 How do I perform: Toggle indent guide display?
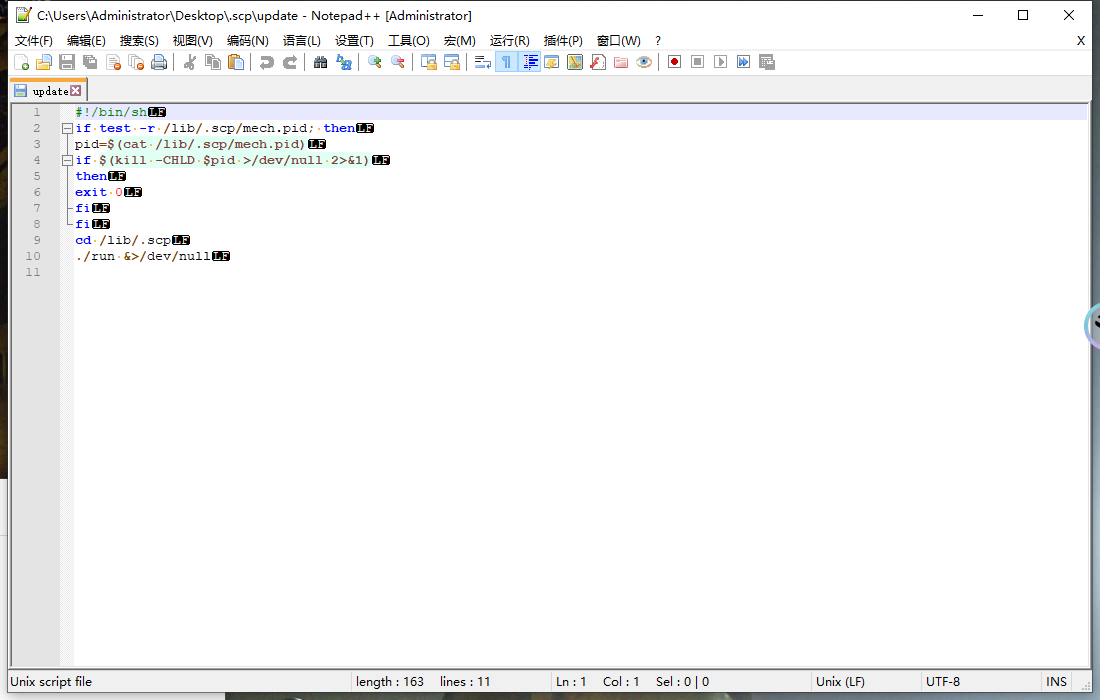point(530,62)
